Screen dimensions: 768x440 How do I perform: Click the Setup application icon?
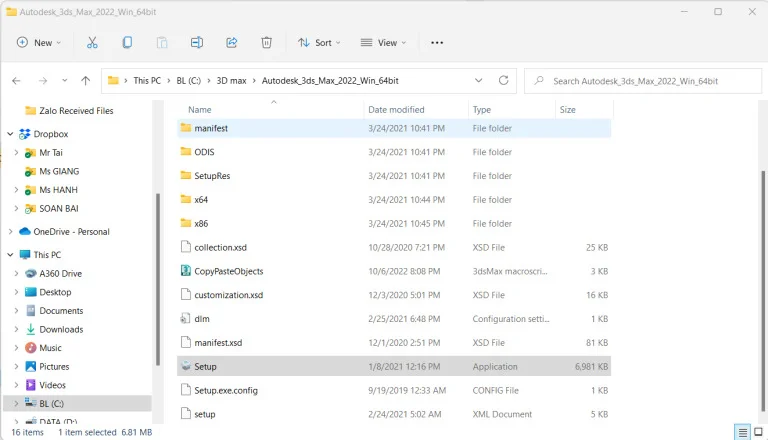(x=186, y=366)
